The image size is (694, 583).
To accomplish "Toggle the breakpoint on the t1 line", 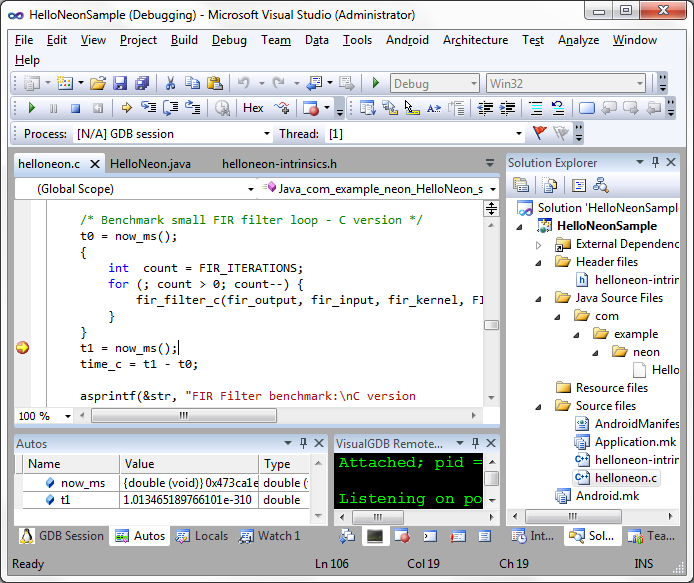I will pyautogui.click(x=22, y=348).
